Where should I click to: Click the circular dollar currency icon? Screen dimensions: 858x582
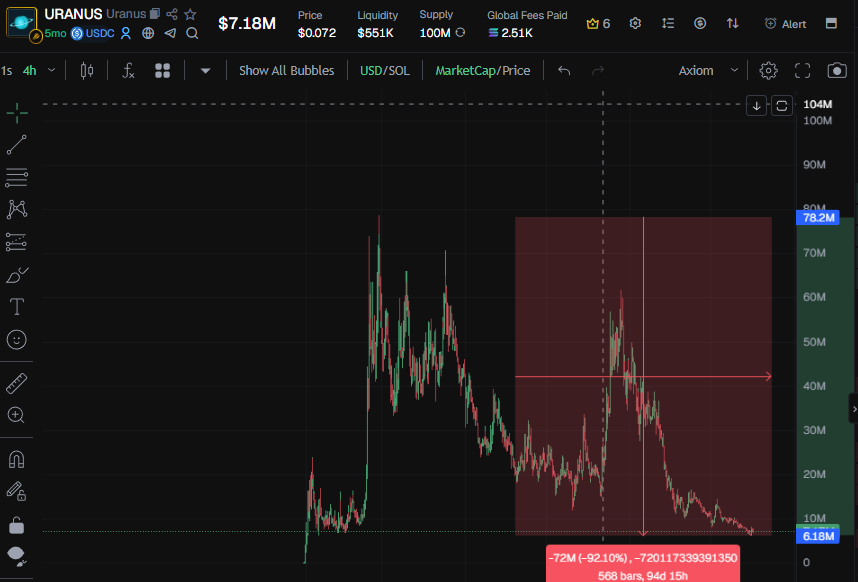[700, 23]
